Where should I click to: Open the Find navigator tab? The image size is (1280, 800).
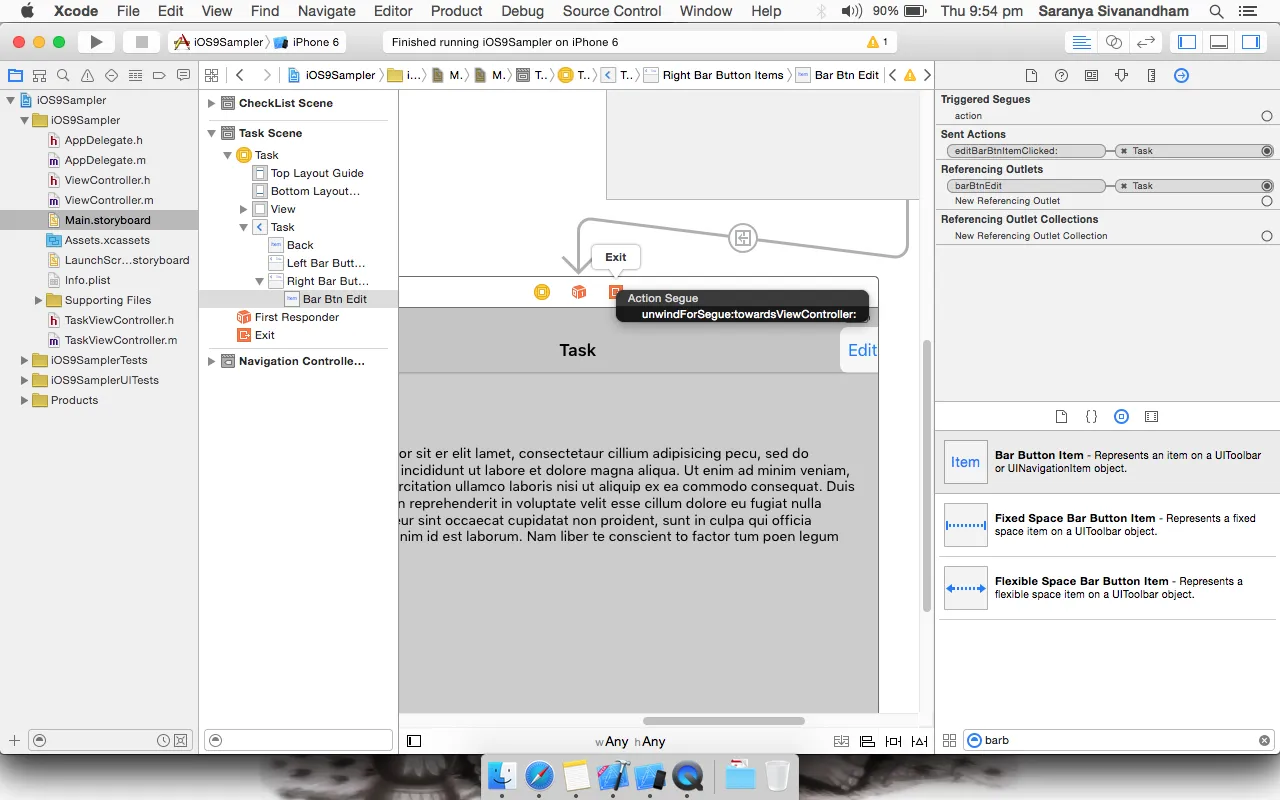[63, 75]
